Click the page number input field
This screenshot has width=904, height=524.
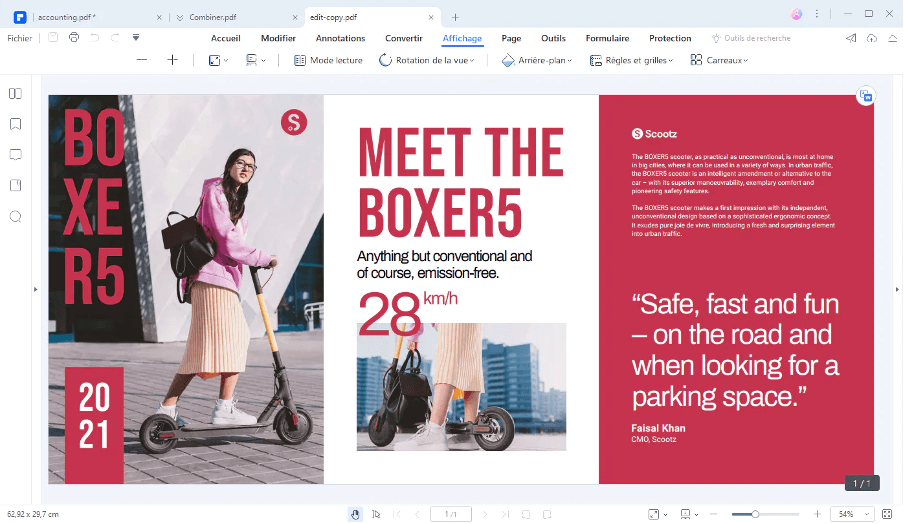[450, 514]
